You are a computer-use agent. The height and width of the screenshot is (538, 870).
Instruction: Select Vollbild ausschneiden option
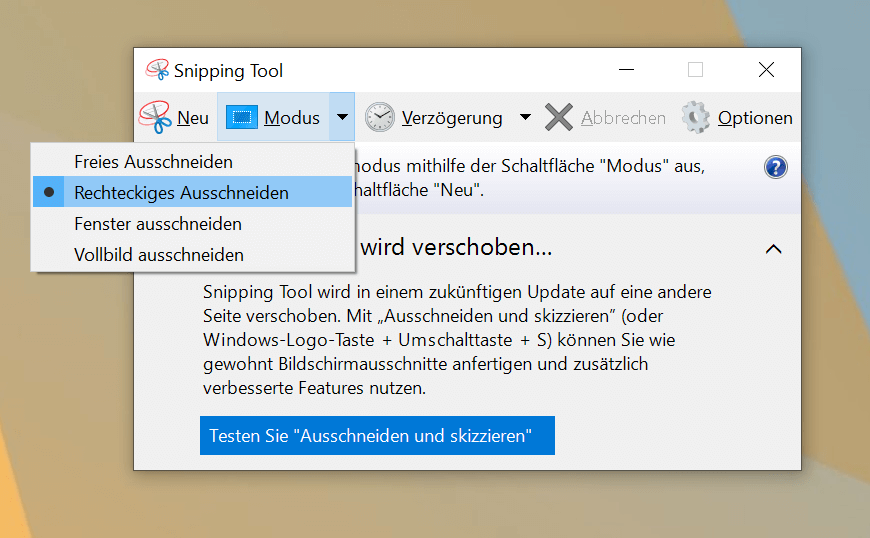[x=193, y=255]
